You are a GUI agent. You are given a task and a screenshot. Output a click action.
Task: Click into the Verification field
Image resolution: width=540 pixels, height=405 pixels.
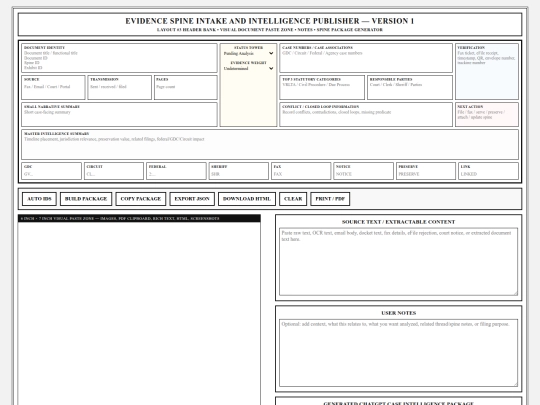click(x=487, y=74)
